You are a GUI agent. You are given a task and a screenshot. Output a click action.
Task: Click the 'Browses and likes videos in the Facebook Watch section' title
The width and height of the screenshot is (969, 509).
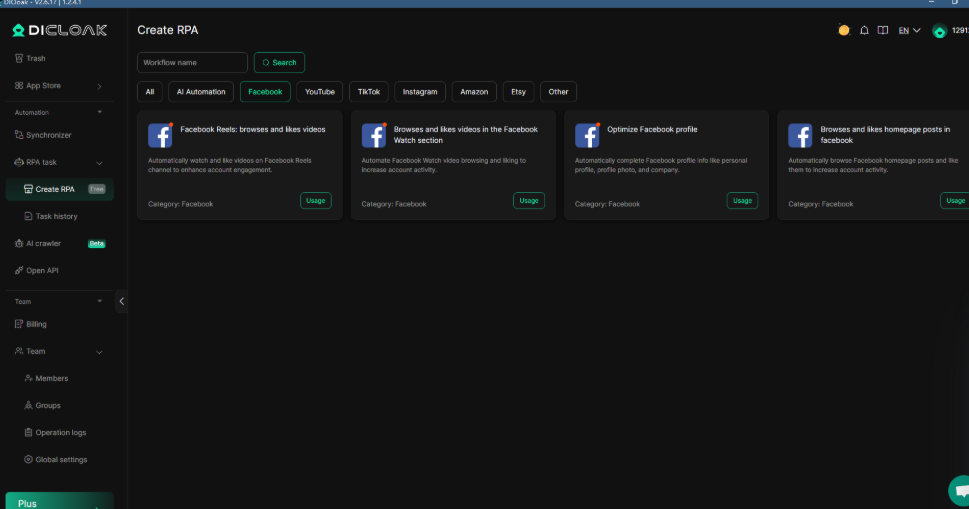coord(465,135)
